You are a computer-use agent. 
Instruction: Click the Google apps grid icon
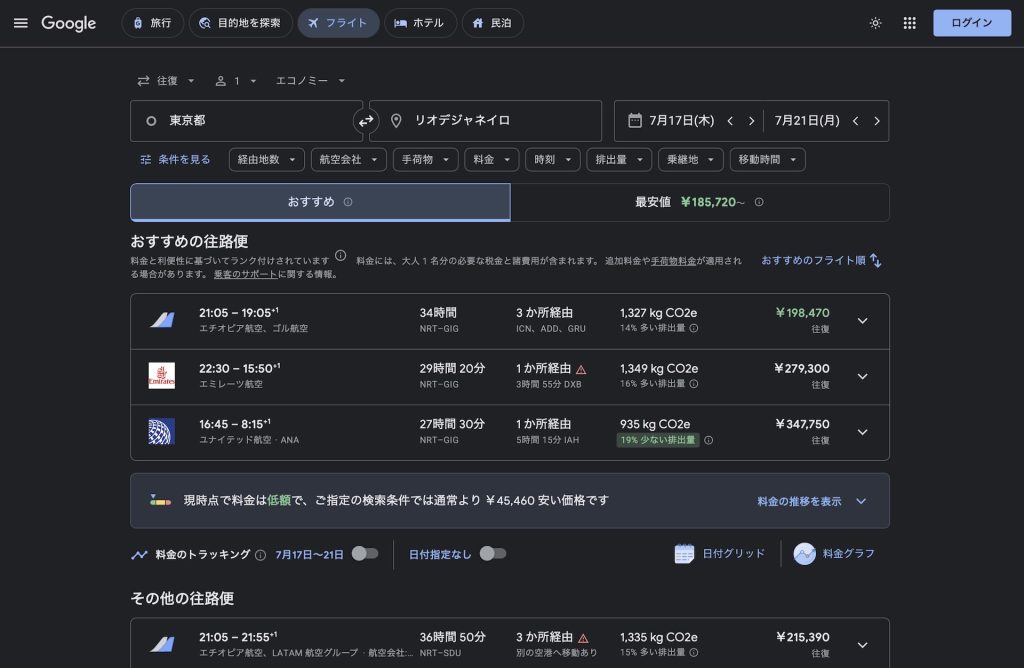909,23
